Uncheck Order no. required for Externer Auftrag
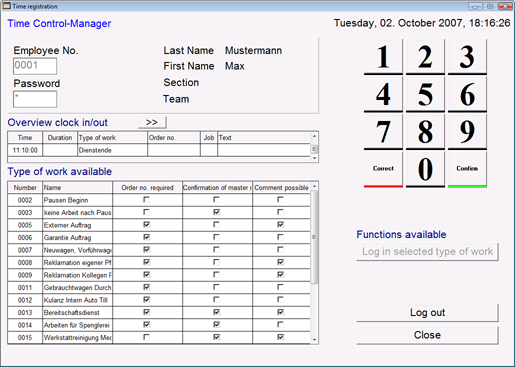Image resolution: width=515 pixels, height=367 pixels. pyautogui.click(x=146, y=225)
